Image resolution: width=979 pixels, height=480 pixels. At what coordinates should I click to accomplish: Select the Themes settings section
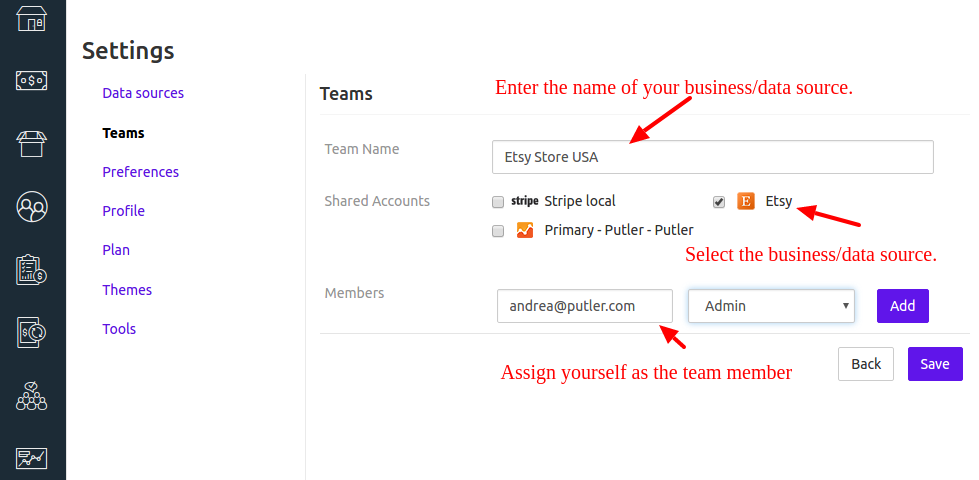tap(127, 290)
